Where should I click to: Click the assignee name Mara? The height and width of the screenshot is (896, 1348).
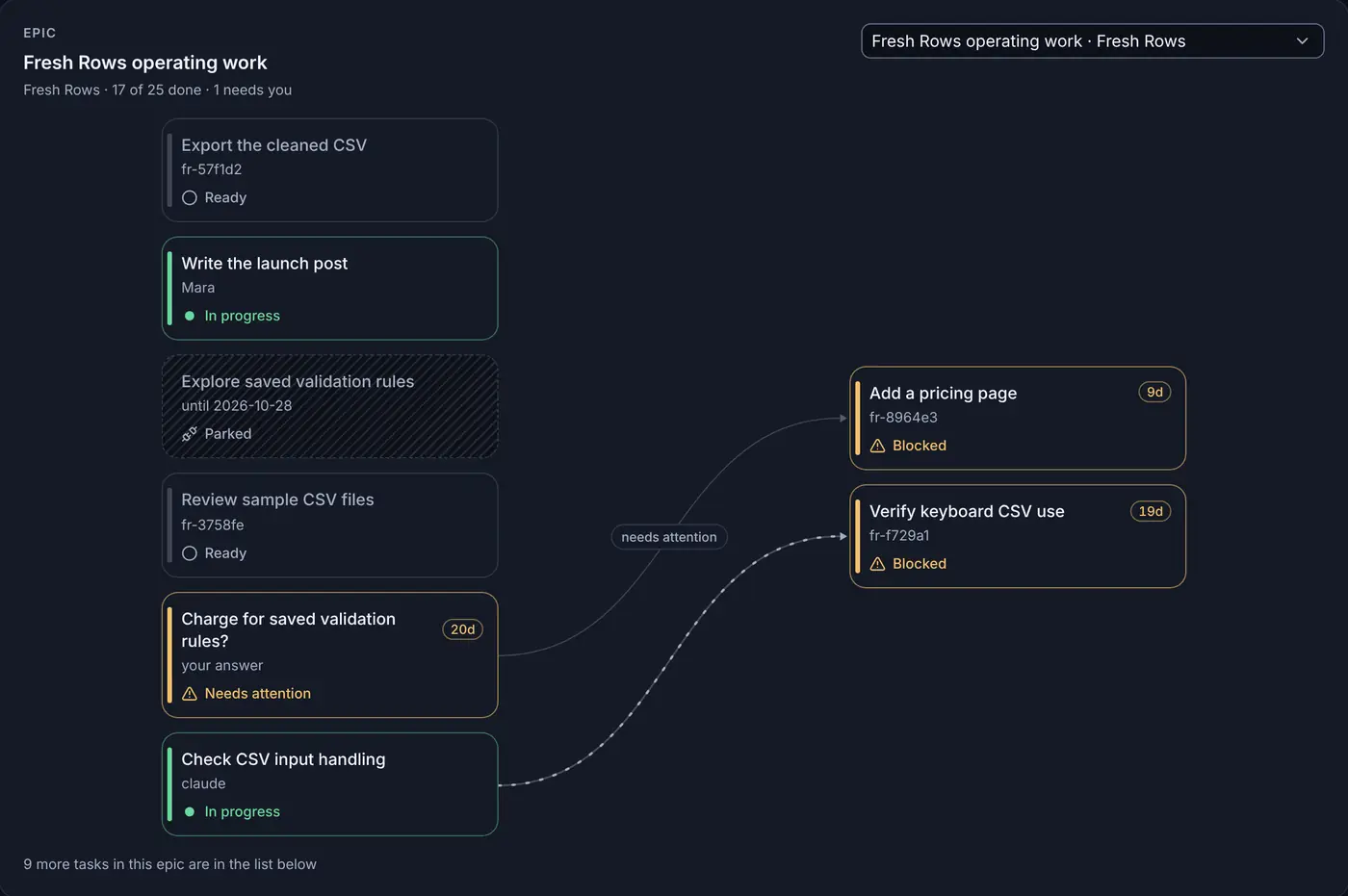[x=198, y=288]
